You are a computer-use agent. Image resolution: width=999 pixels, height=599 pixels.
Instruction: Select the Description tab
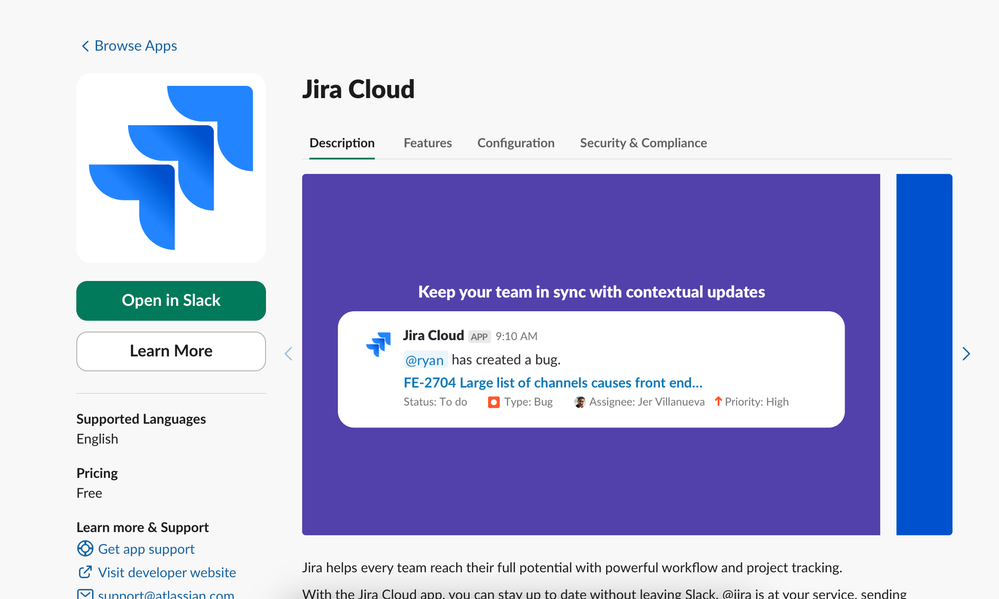click(x=342, y=143)
